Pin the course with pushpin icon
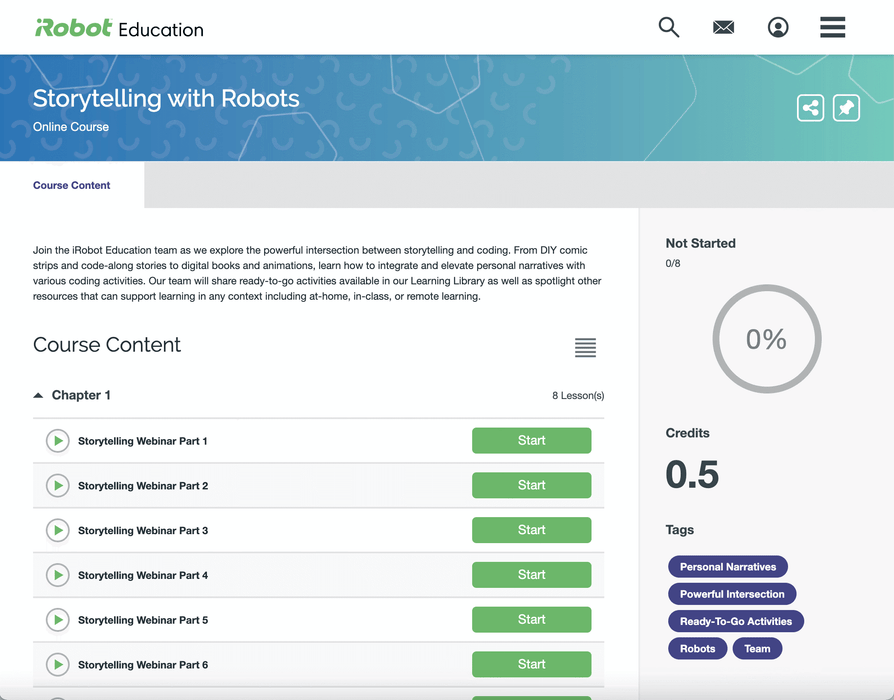 846,108
